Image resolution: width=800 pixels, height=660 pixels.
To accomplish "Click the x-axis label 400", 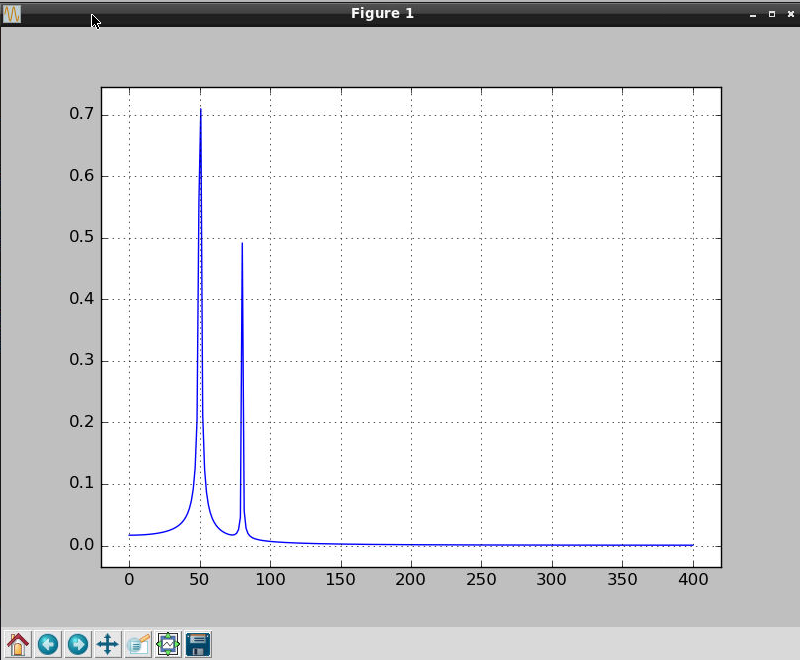I will pyautogui.click(x=693, y=579).
